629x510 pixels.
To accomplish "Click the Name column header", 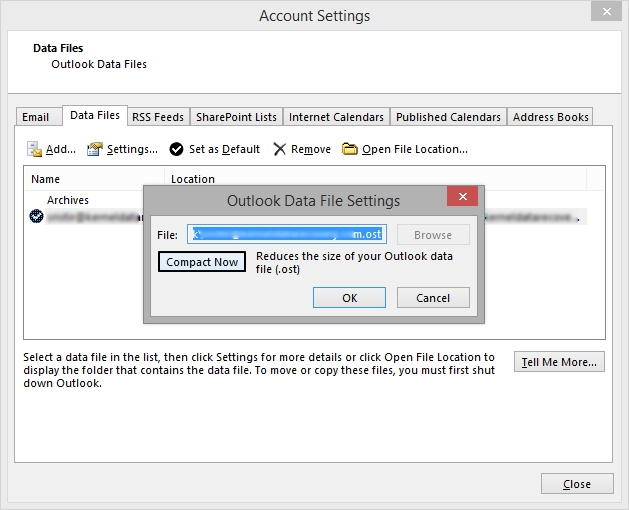I will 94,179.
